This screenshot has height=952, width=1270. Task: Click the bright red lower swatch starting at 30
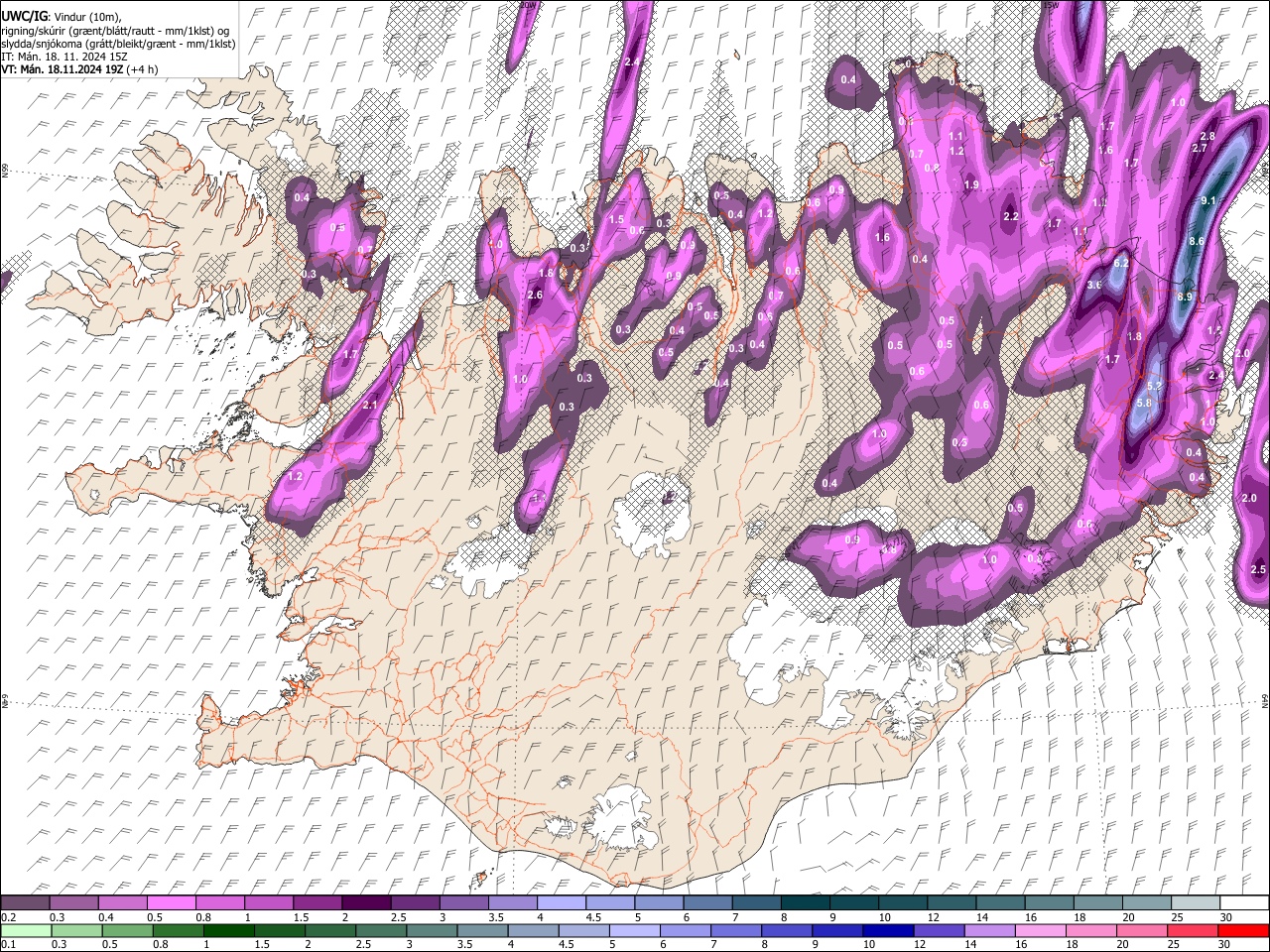point(1243,930)
